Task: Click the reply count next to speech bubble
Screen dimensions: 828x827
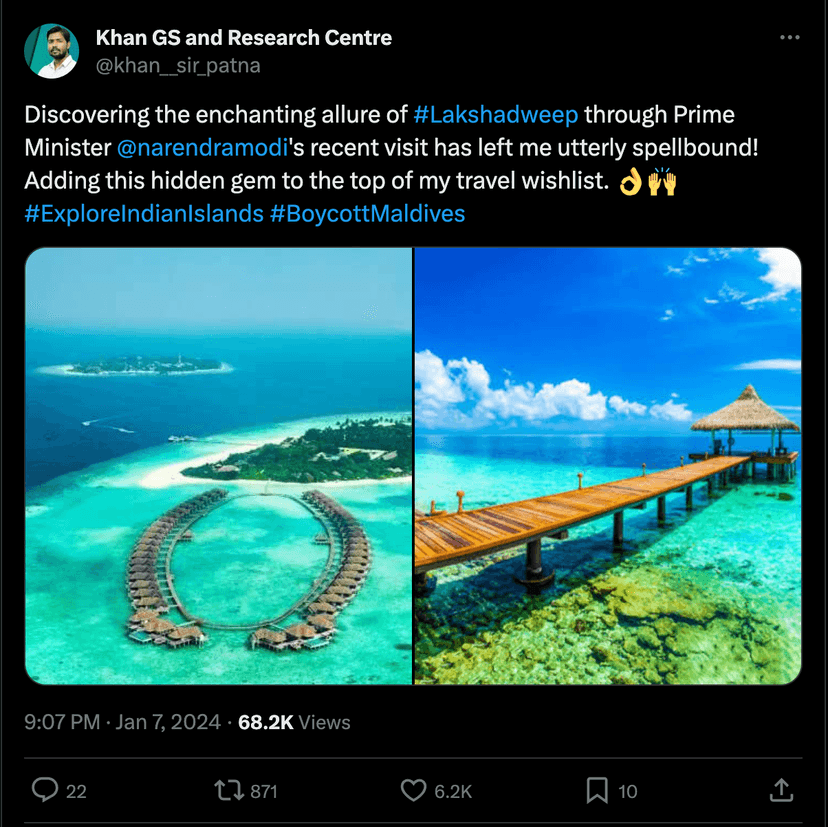Action: pyautogui.click(x=75, y=791)
